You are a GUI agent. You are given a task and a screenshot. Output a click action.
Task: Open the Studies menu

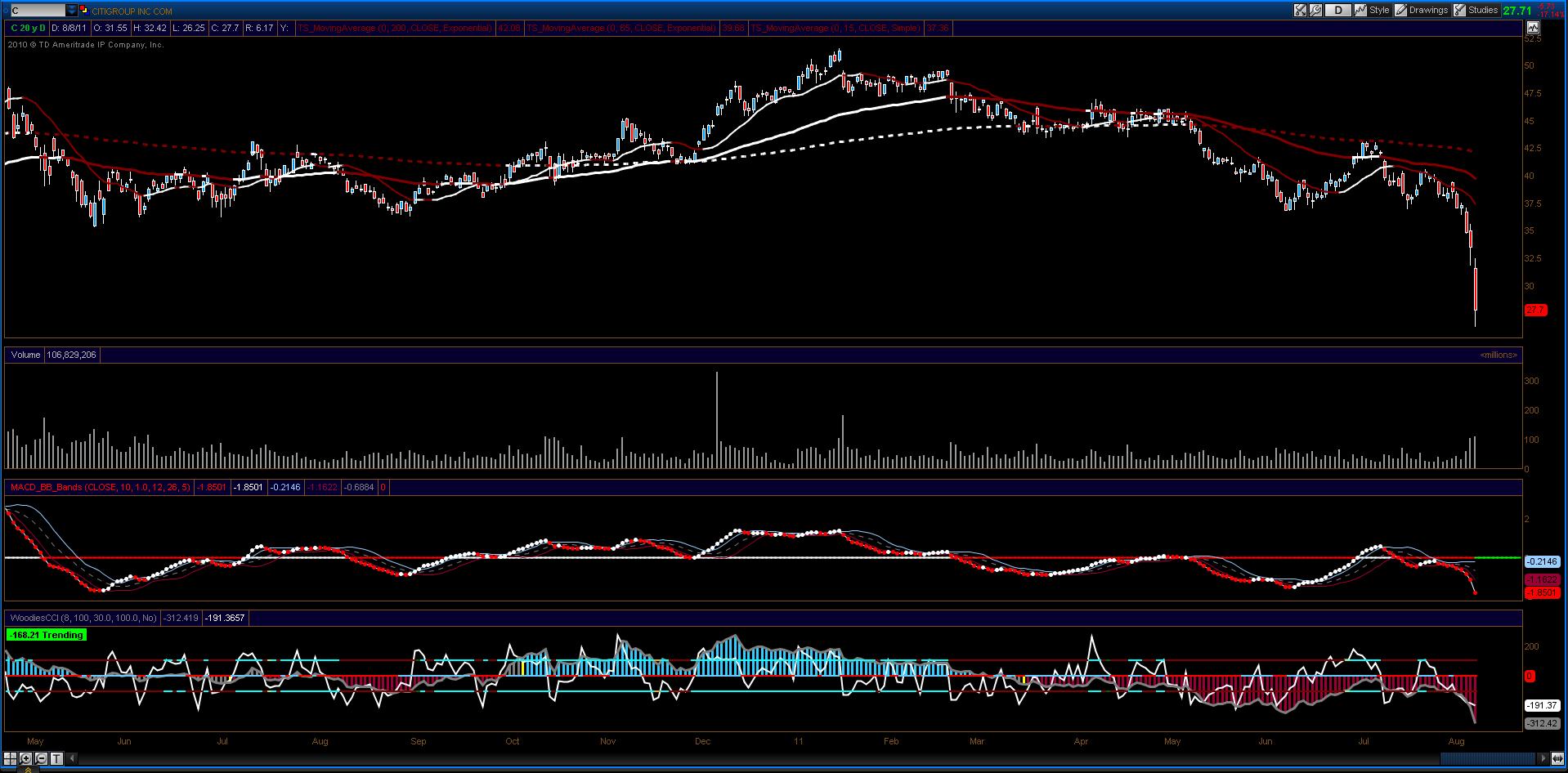(x=1476, y=11)
